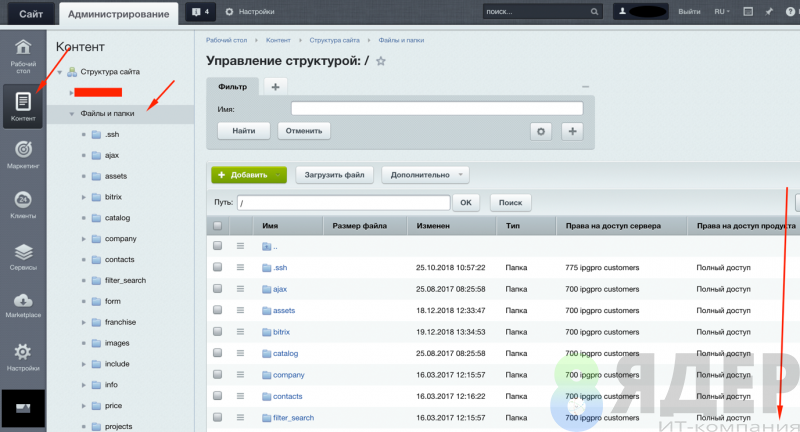The width and height of the screenshot is (800, 432).
Task: Toggle the select-all header checkbox
Action: click(x=217, y=225)
